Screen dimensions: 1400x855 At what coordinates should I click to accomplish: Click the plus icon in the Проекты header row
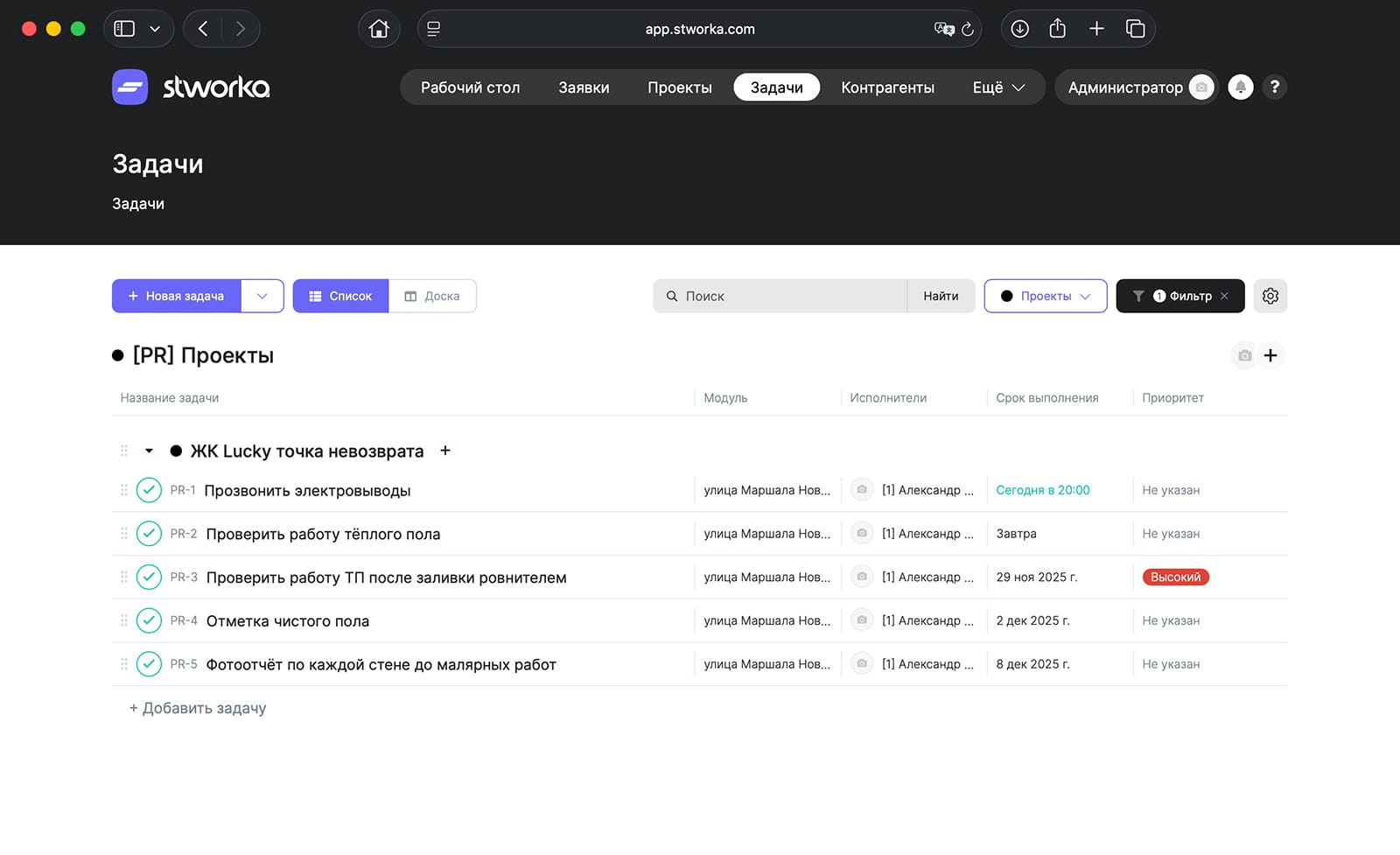[1270, 355]
